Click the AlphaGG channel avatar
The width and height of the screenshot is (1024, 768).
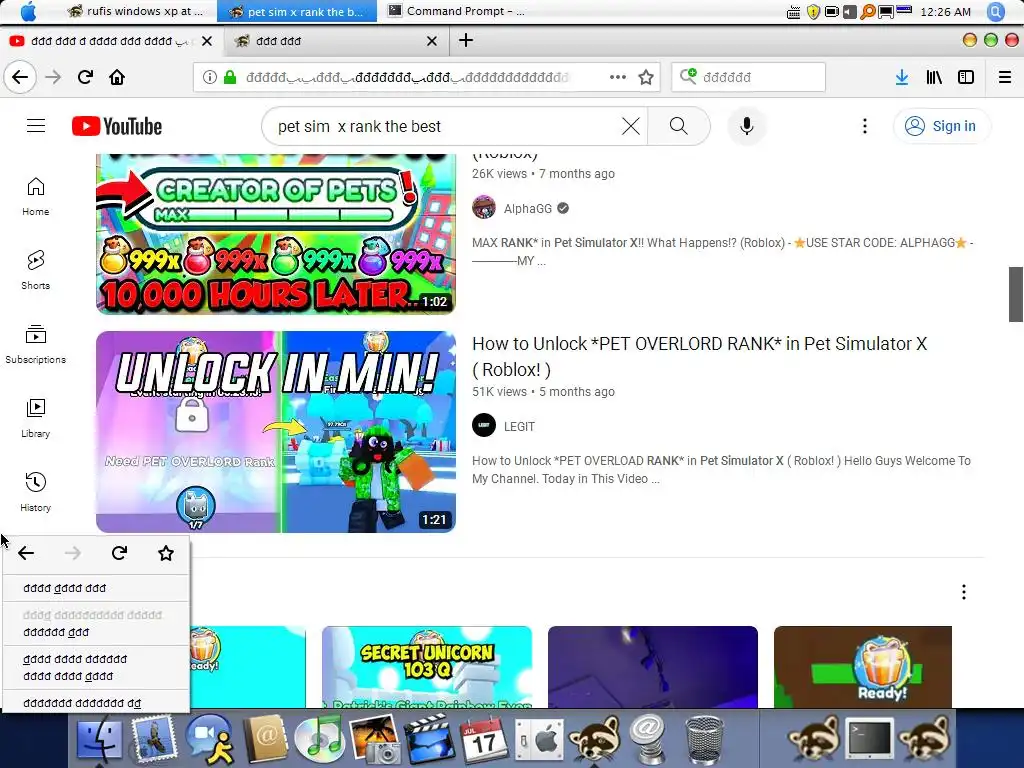point(484,208)
